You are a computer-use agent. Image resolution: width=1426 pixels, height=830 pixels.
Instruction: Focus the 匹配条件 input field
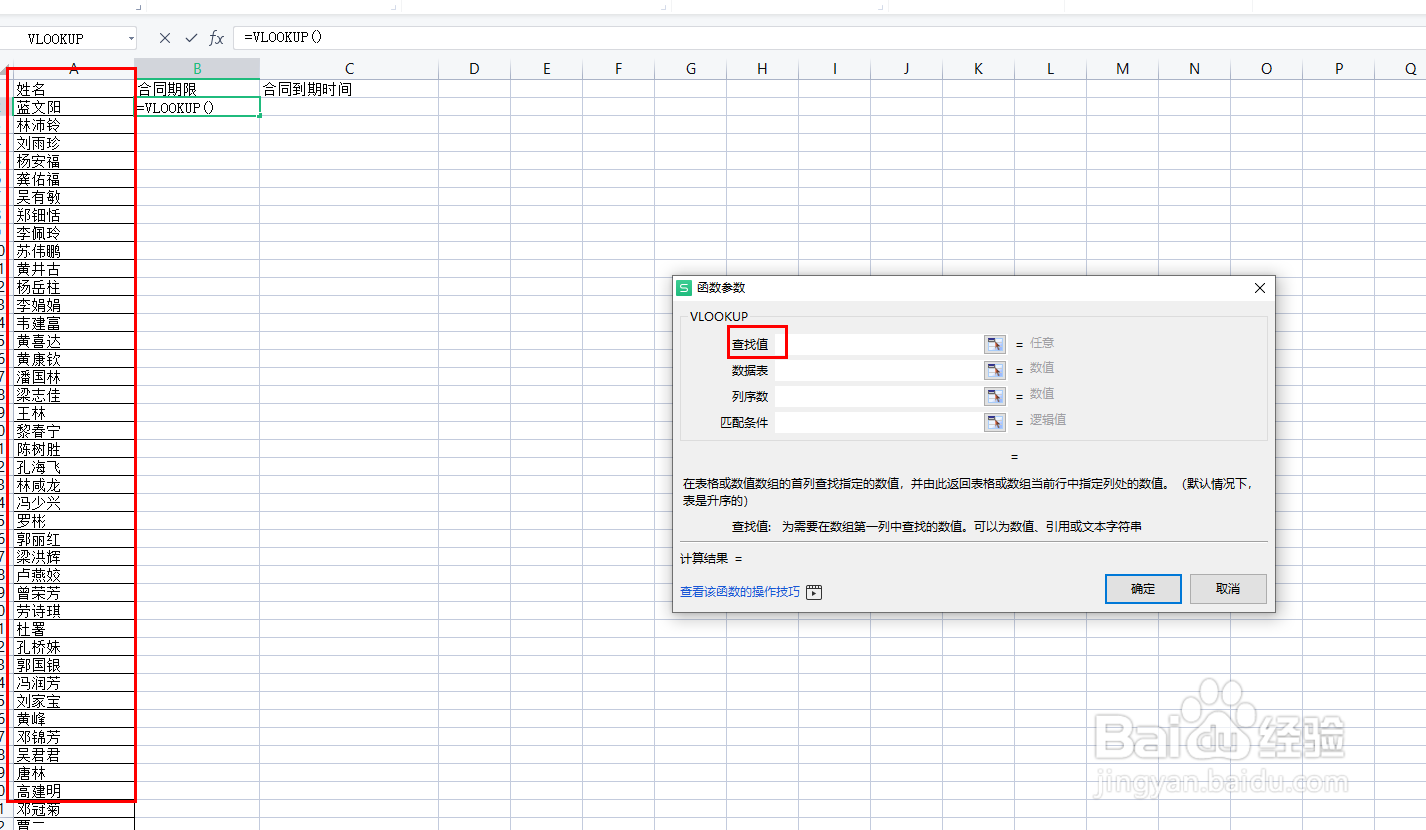click(879, 422)
